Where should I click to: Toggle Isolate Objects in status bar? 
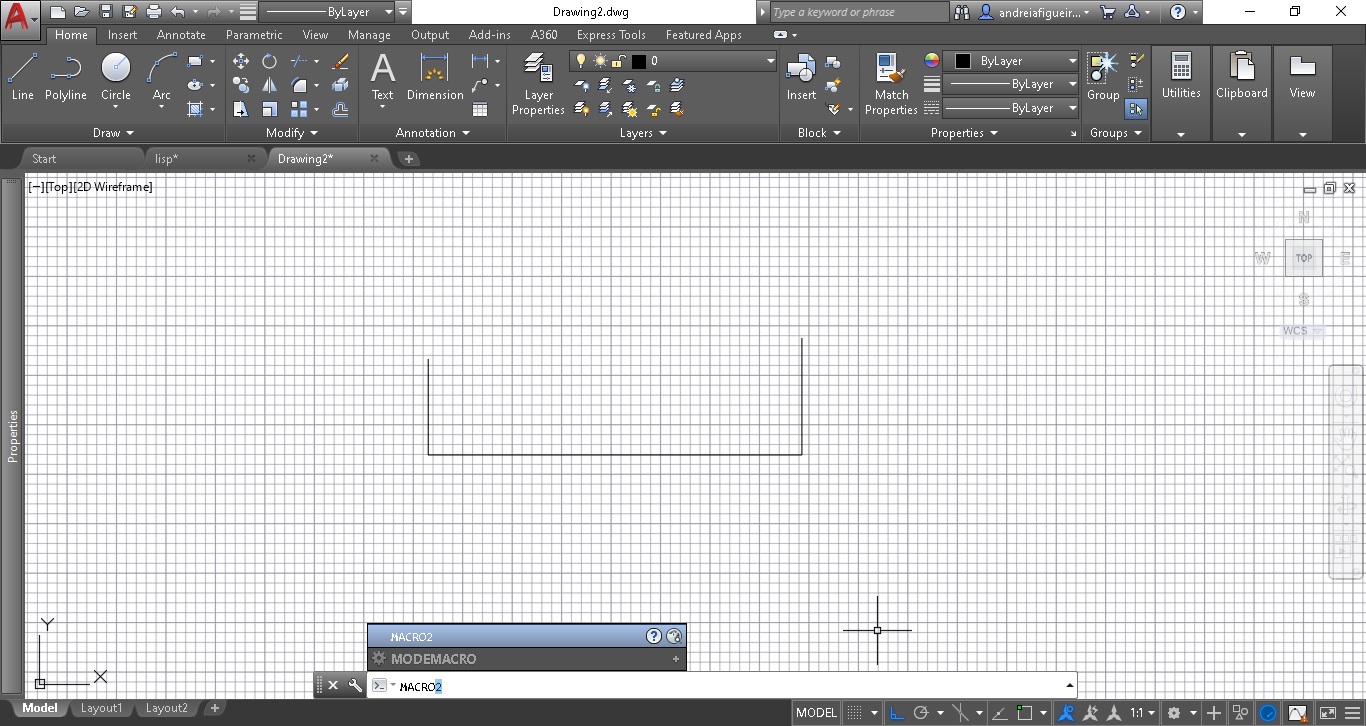click(1241, 713)
